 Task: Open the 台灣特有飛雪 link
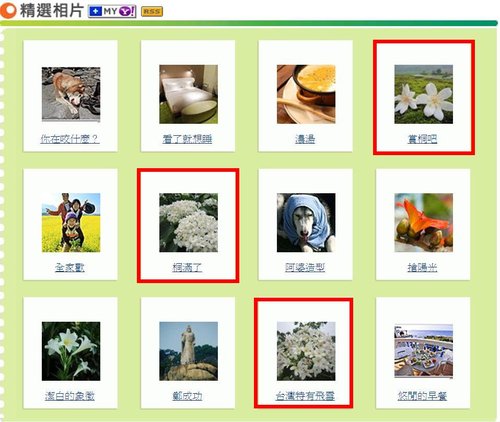305,396
